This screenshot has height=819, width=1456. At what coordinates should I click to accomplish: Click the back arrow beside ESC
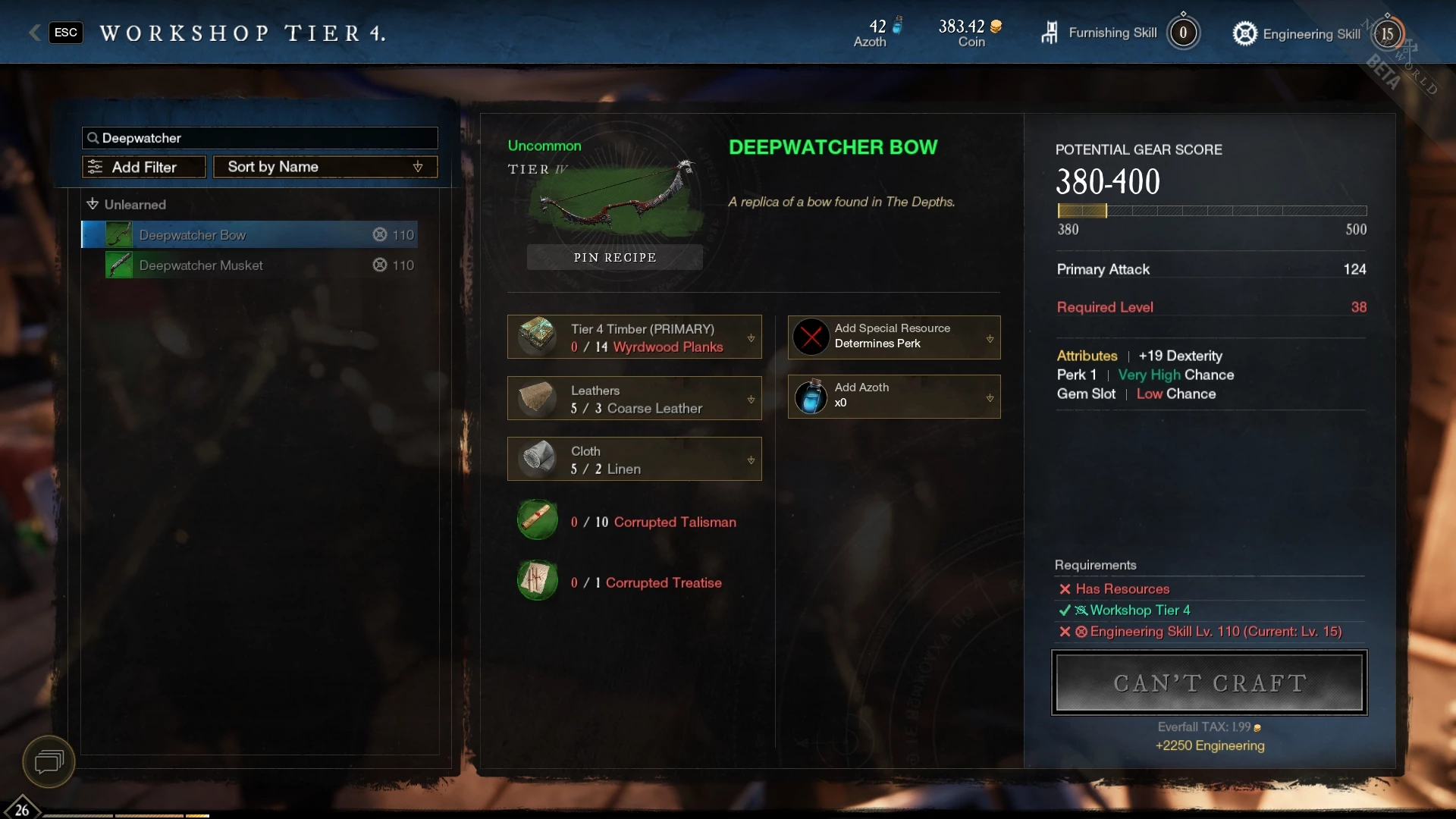coord(34,33)
